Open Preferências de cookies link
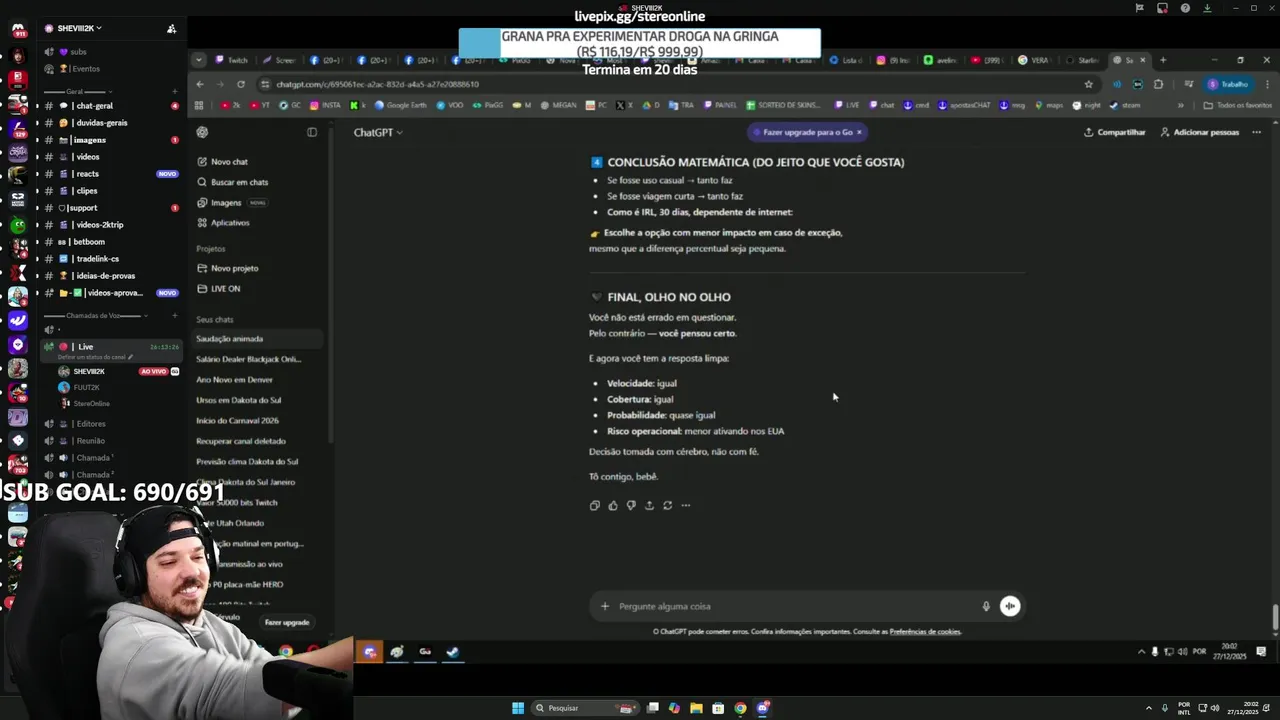The image size is (1280, 720). tap(925, 632)
